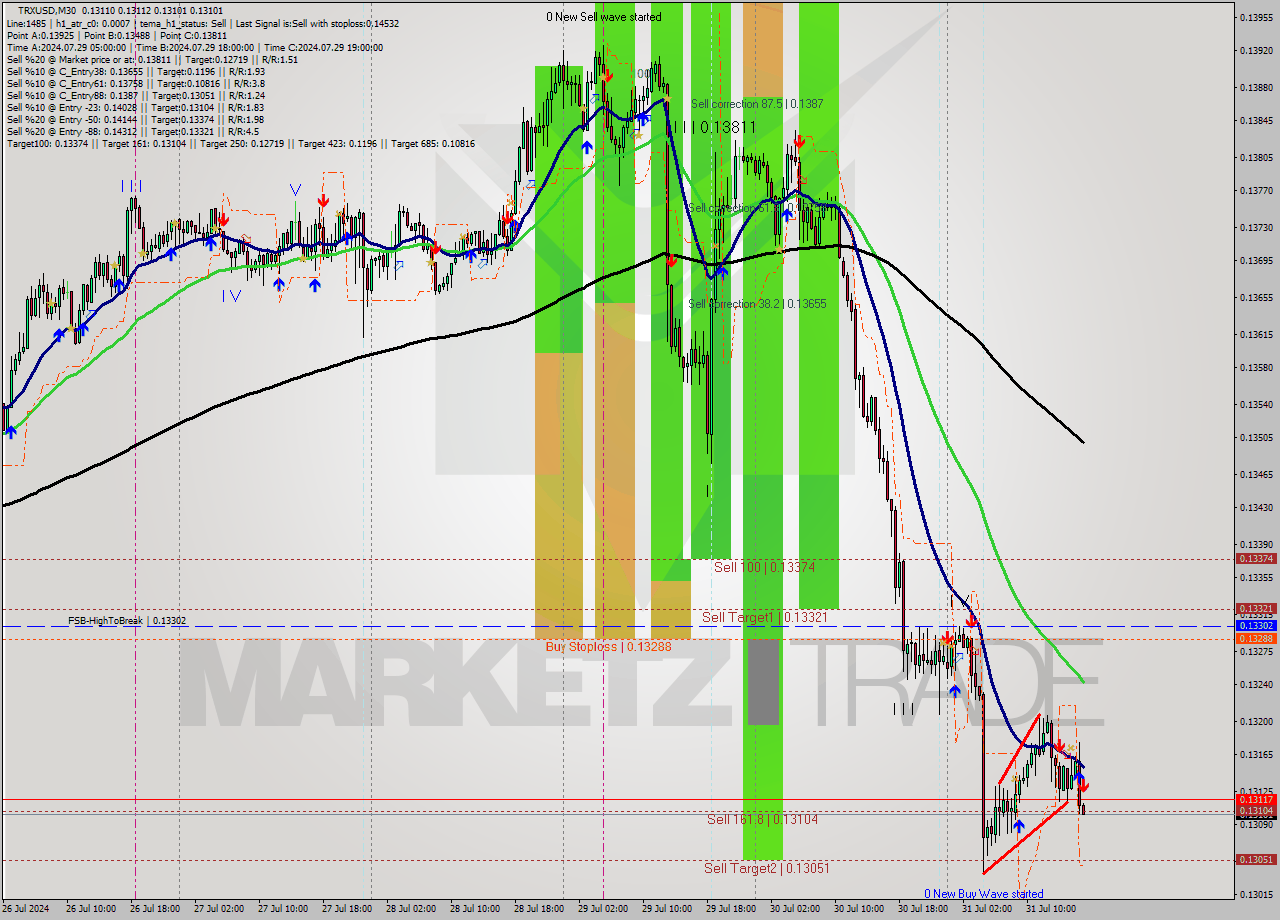Viewport: 1280px width, 920px height.
Task: Click the 'Sell 161.8 | 0.13104' label
Action: (x=762, y=819)
